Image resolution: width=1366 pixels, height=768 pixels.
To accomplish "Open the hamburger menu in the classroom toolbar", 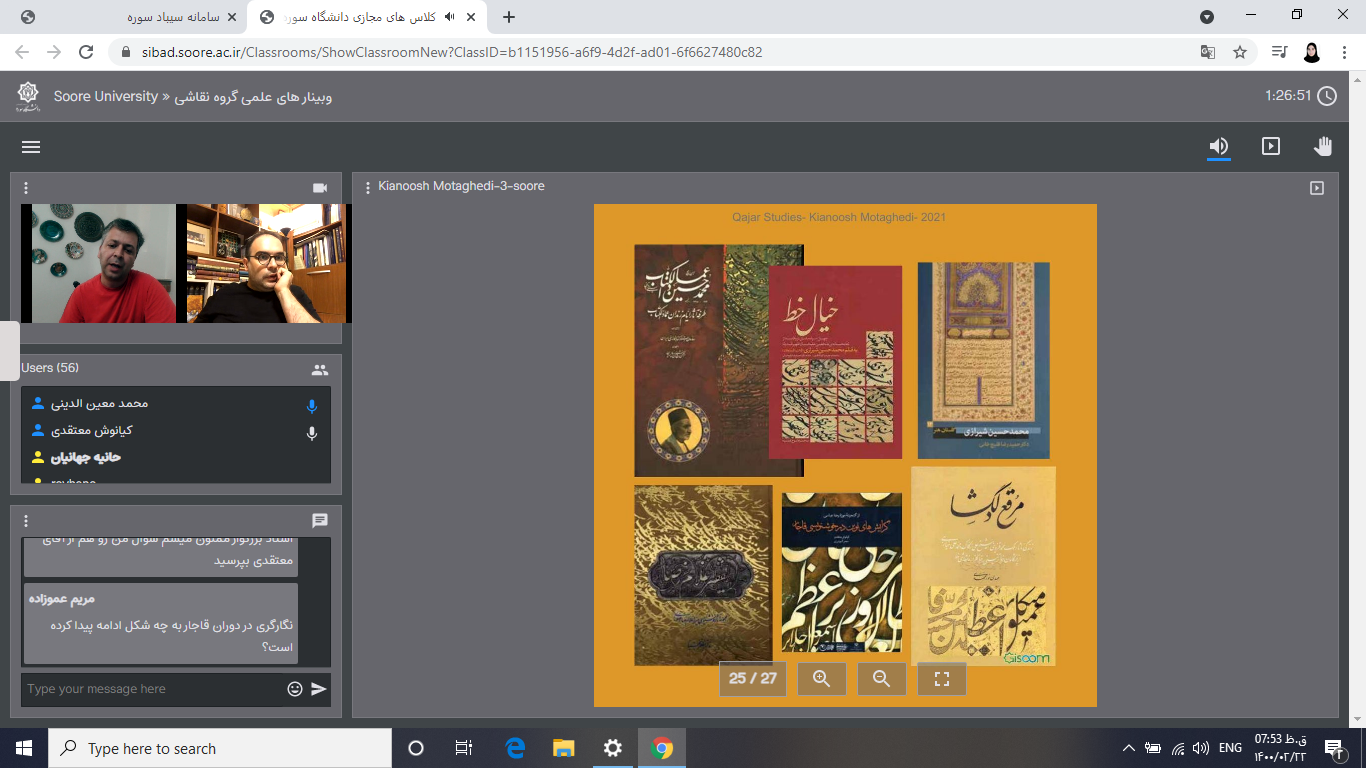I will point(31,147).
